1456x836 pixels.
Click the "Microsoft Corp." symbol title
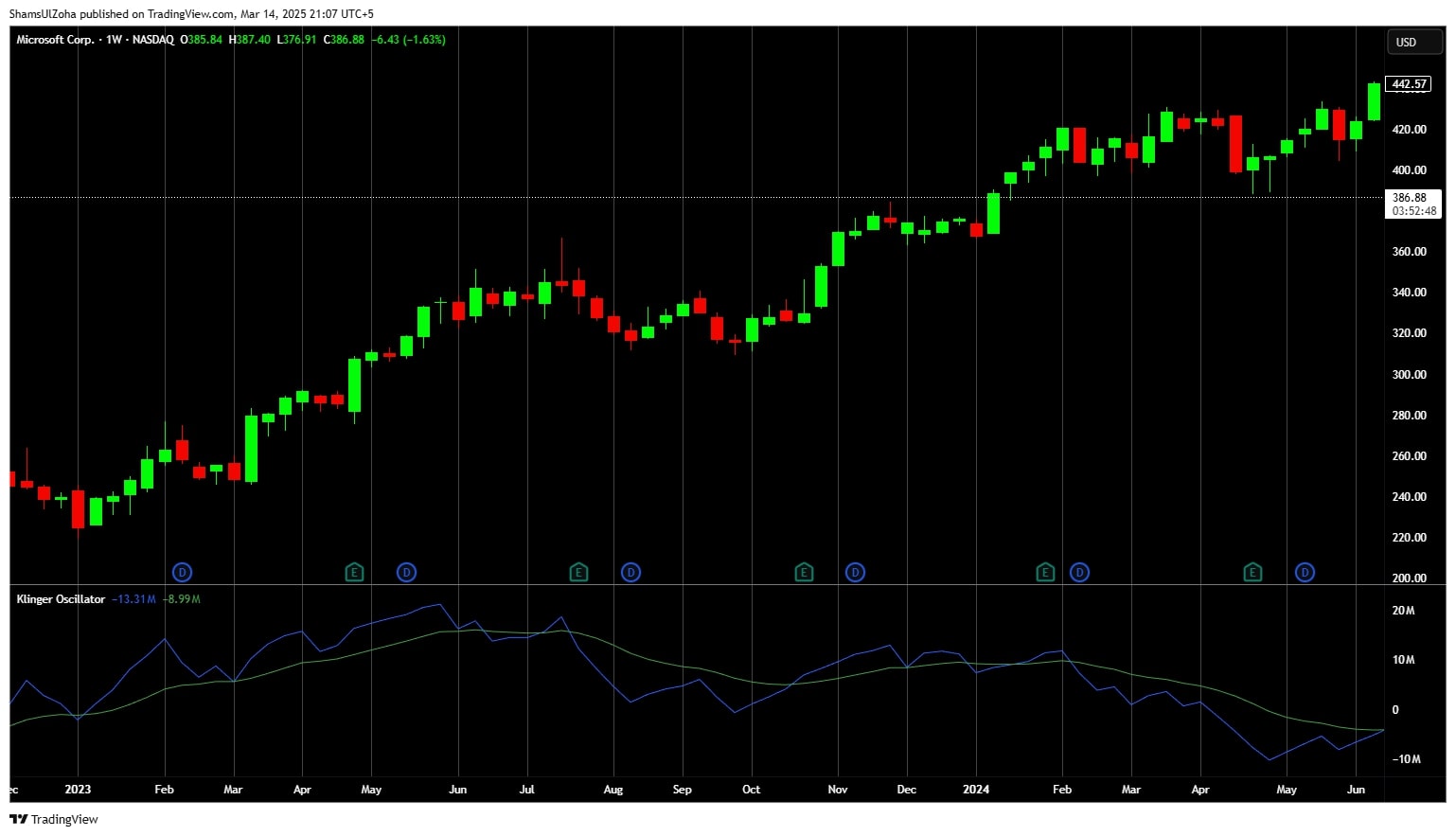coord(55,40)
